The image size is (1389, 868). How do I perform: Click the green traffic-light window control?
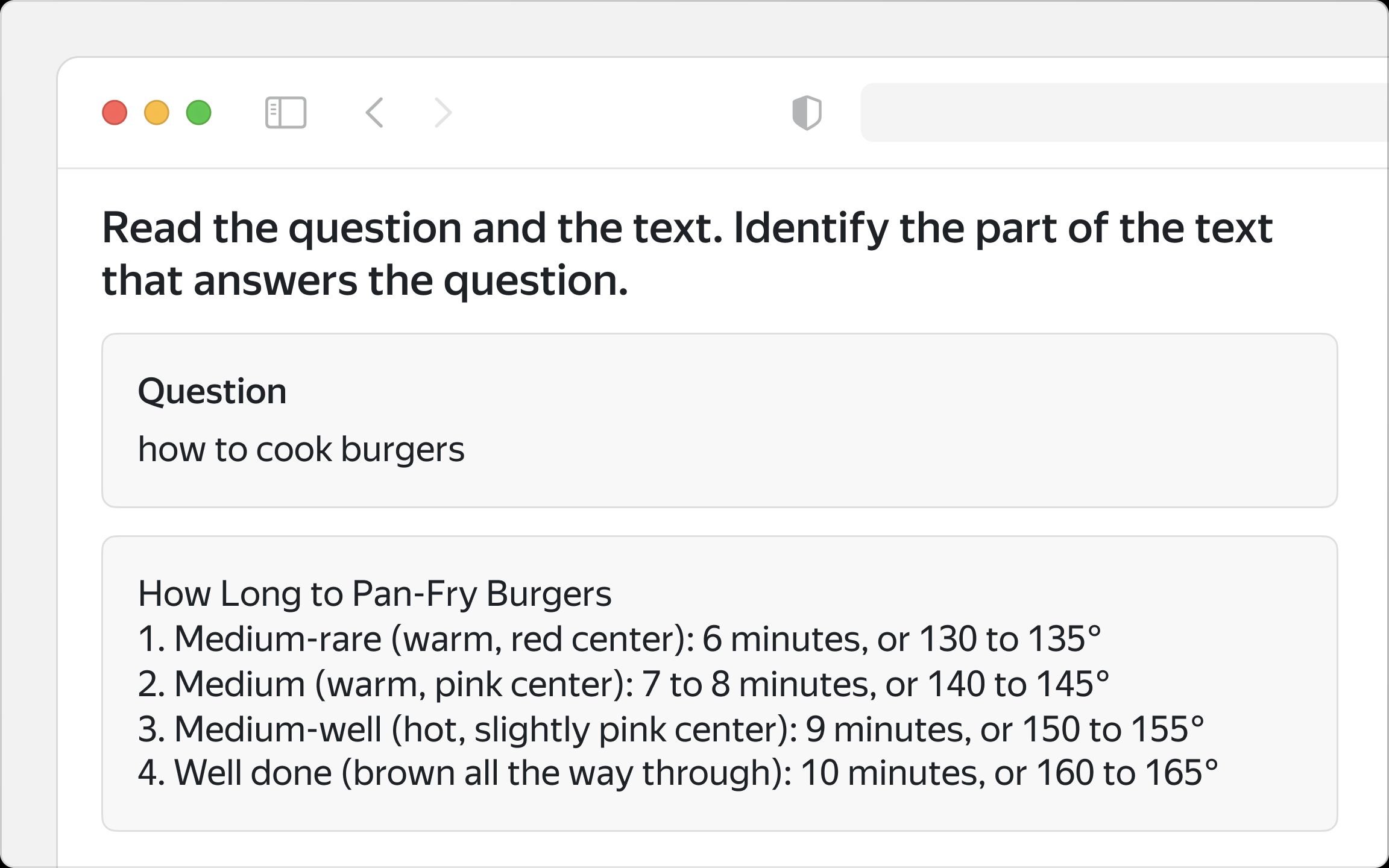198,112
